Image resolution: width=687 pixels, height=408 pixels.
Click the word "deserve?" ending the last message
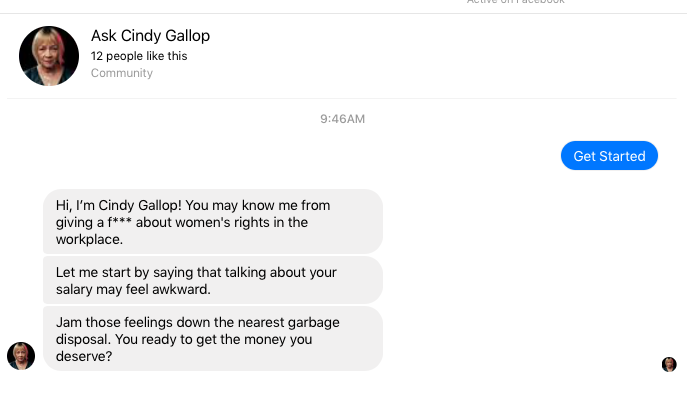coord(83,355)
